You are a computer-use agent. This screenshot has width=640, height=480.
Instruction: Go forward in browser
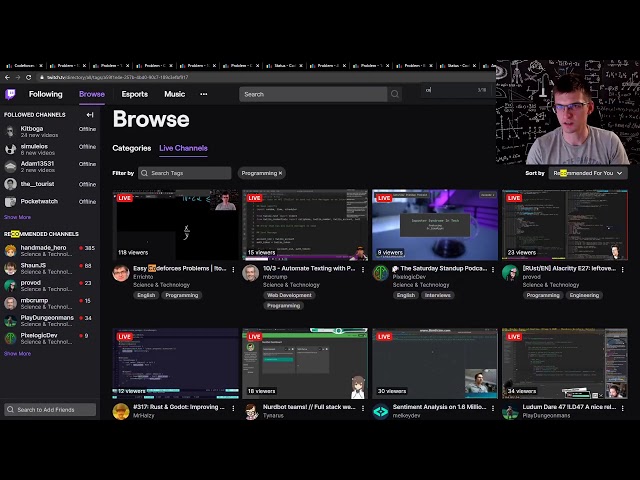click(18, 77)
